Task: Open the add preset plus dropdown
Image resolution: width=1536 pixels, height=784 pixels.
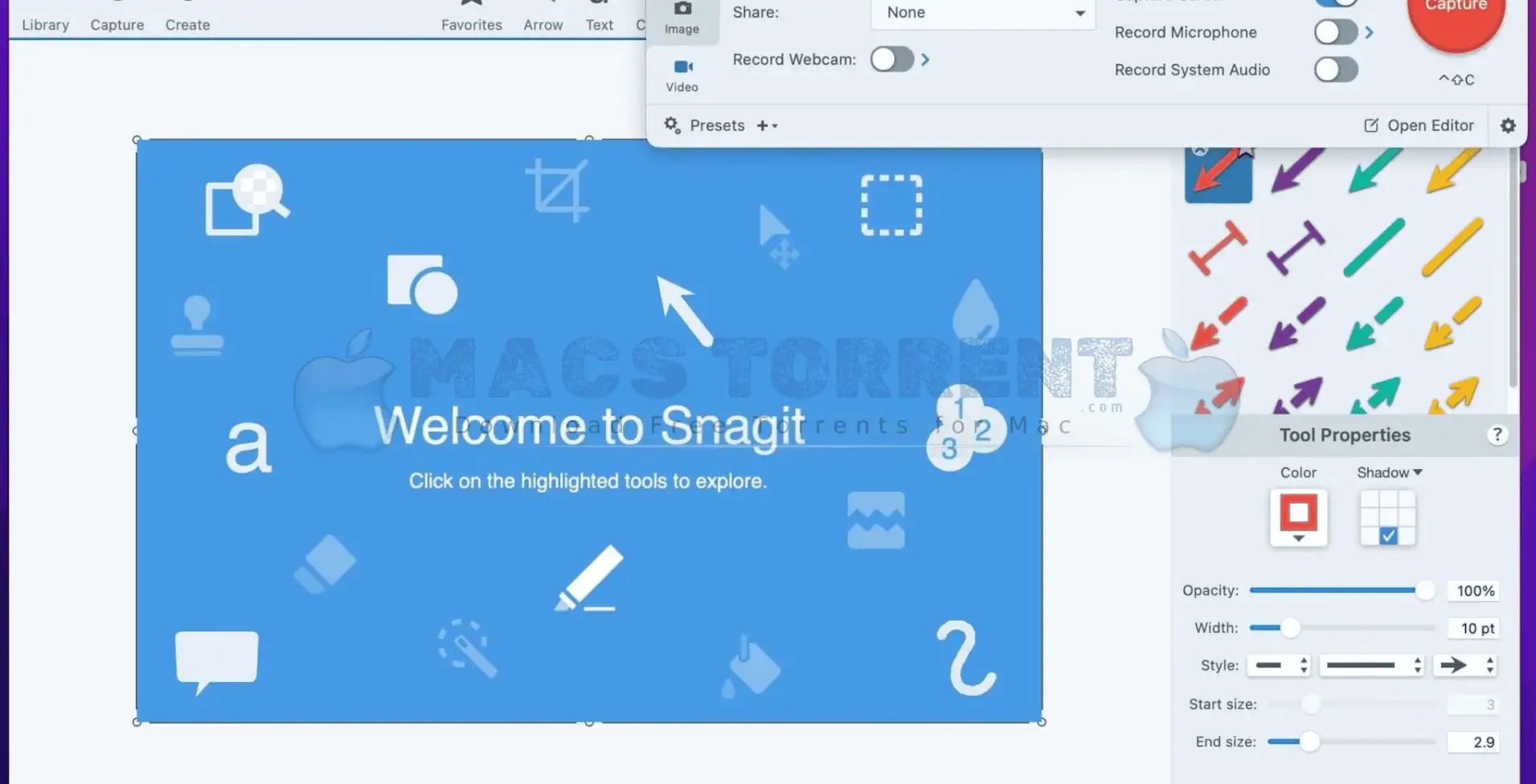Action: tap(767, 125)
